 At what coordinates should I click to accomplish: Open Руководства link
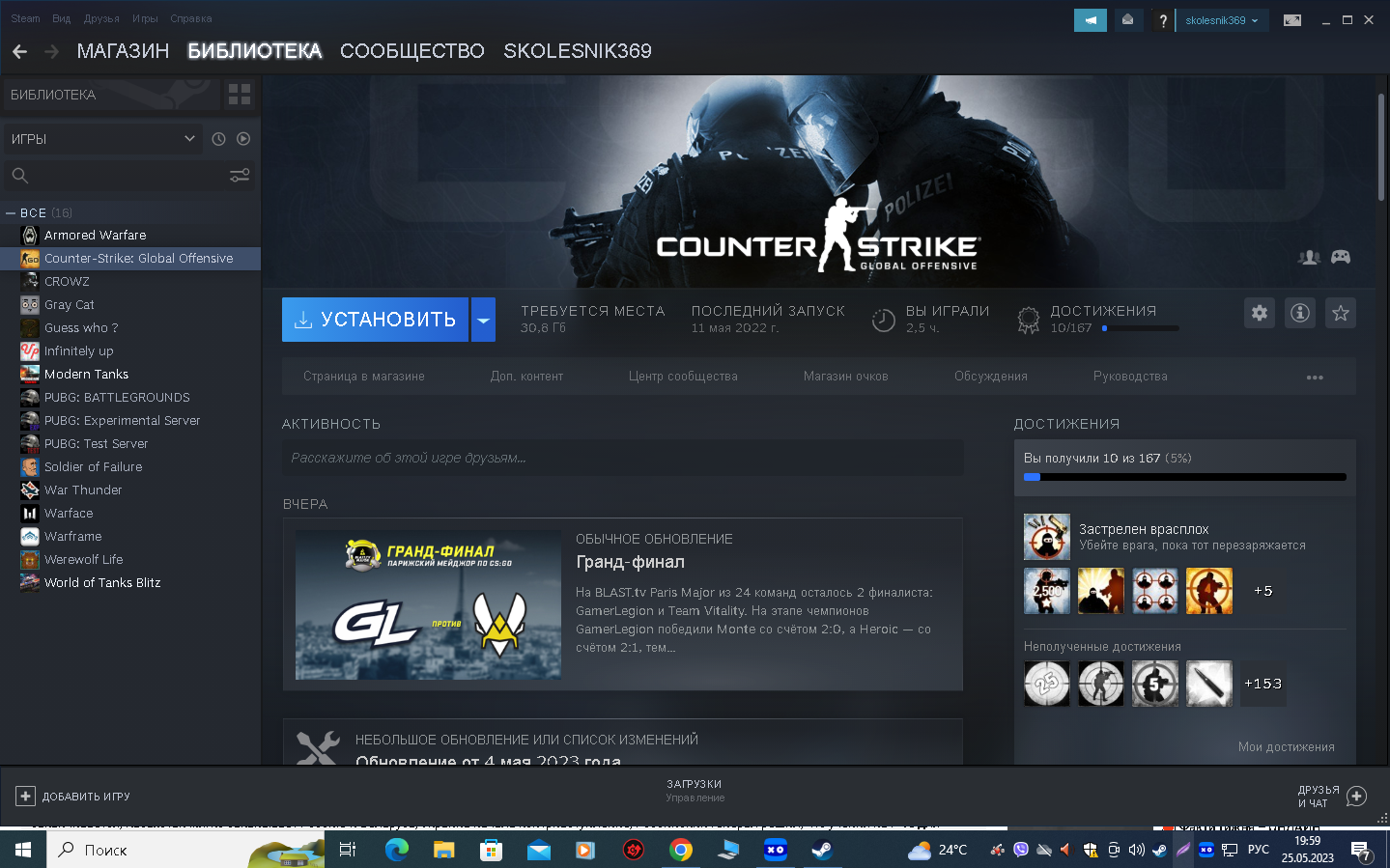pyautogui.click(x=1130, y=377)
